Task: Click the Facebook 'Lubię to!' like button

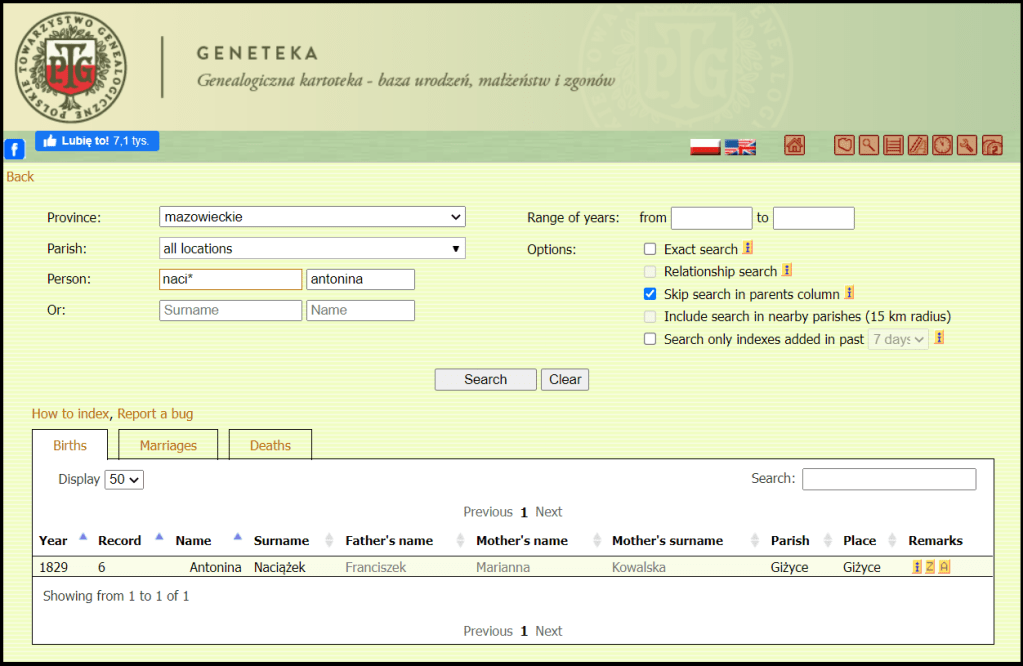Action: click(x=97, y=141)
